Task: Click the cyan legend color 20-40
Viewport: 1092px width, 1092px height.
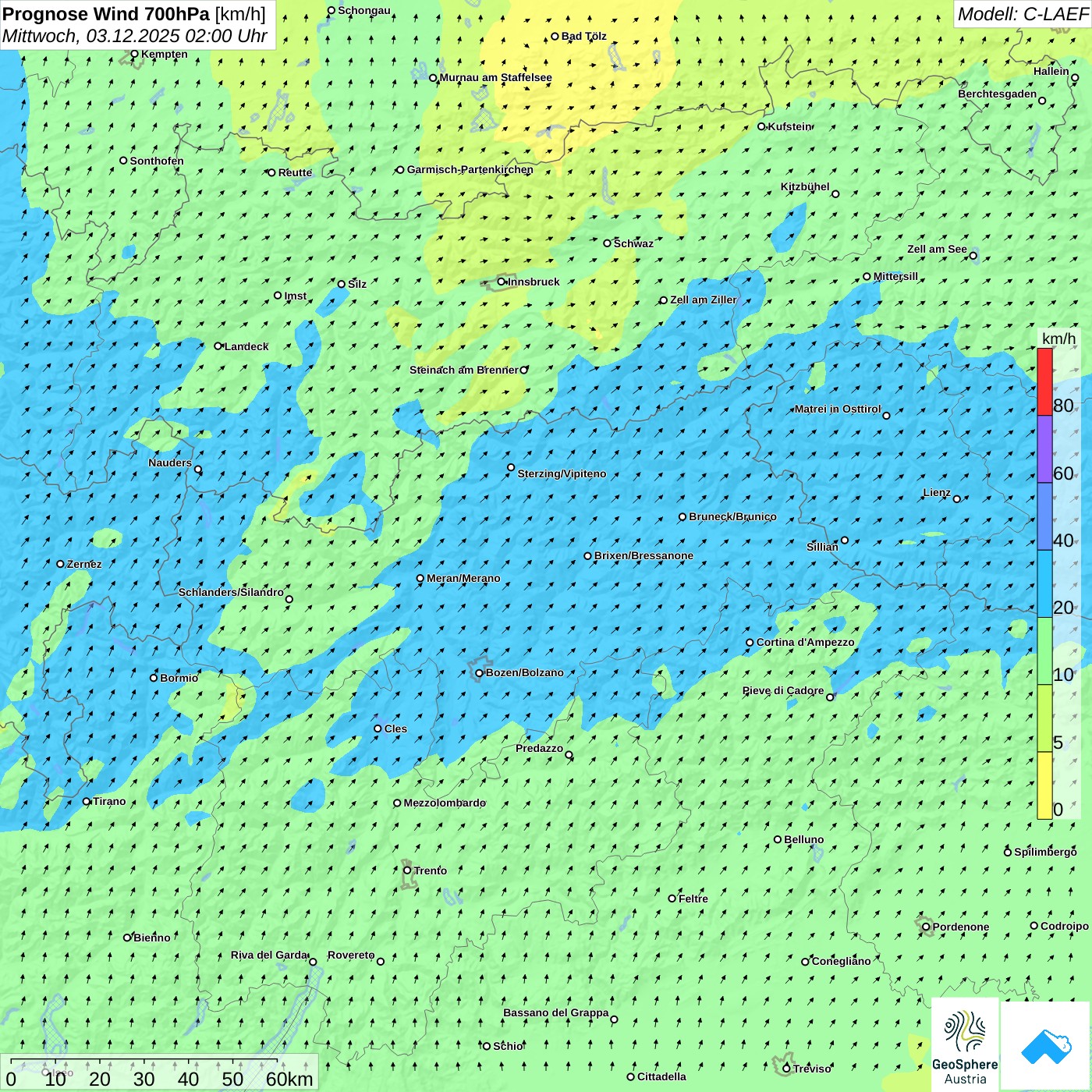Action: coord(1044,583)
